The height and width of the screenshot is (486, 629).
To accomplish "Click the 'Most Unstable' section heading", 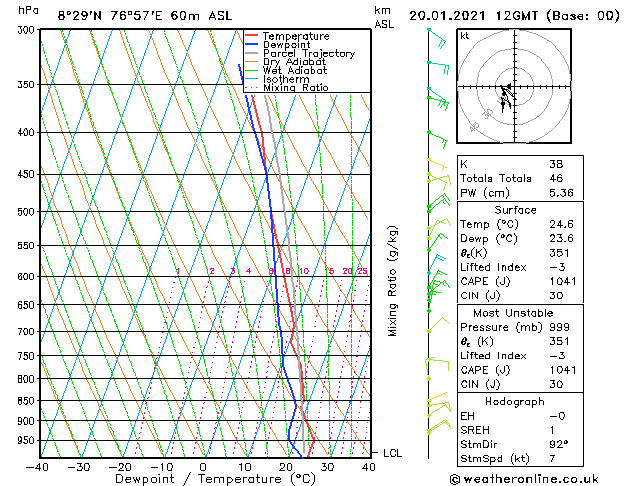I will [513, 313].
